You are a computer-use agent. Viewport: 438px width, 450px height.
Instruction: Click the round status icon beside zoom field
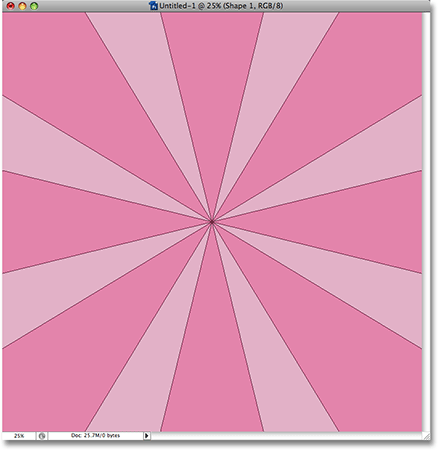42,436
